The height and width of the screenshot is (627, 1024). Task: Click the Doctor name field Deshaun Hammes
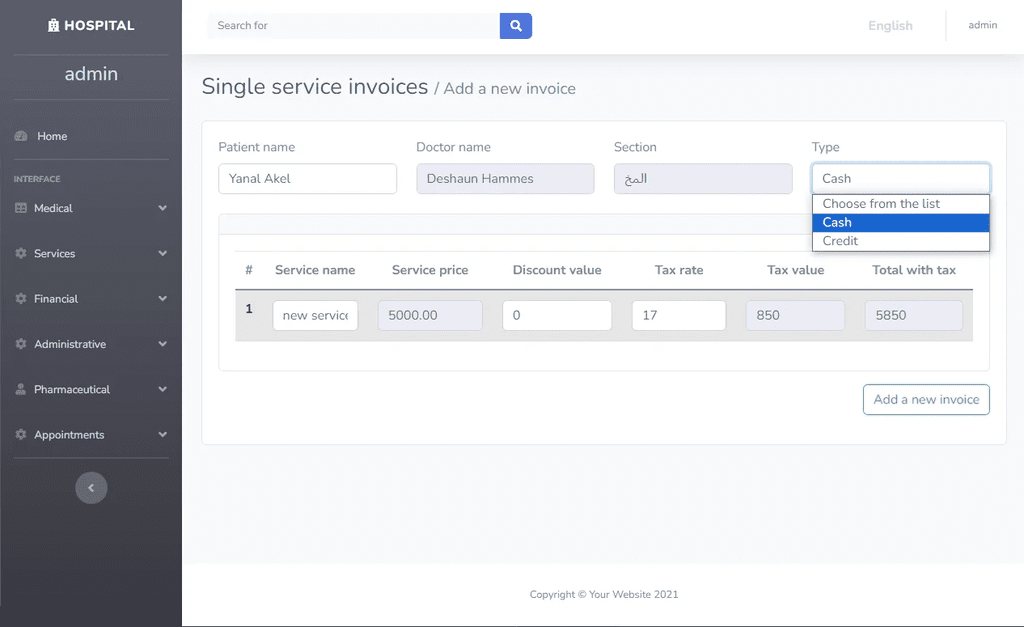tap(505, 178)
